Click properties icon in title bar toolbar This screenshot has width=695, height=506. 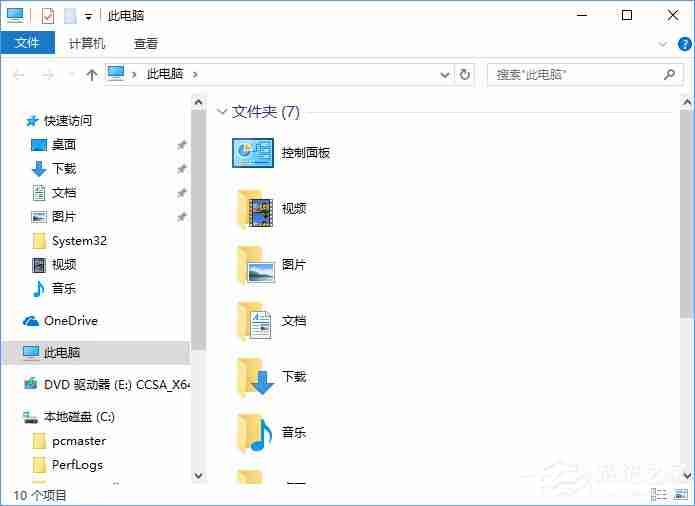pos(48,16)
